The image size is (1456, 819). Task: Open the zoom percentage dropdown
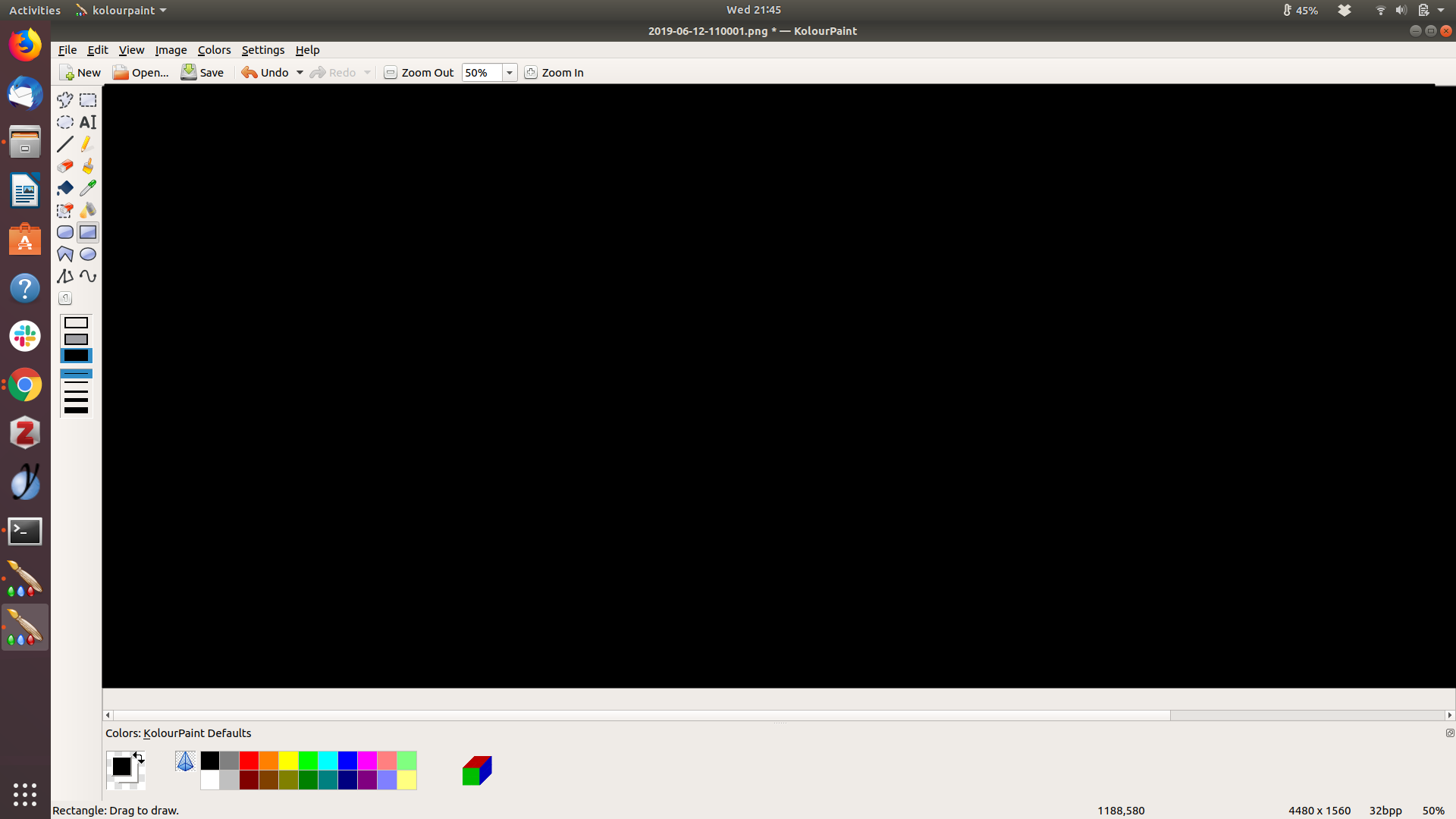[x=510, y=73]
